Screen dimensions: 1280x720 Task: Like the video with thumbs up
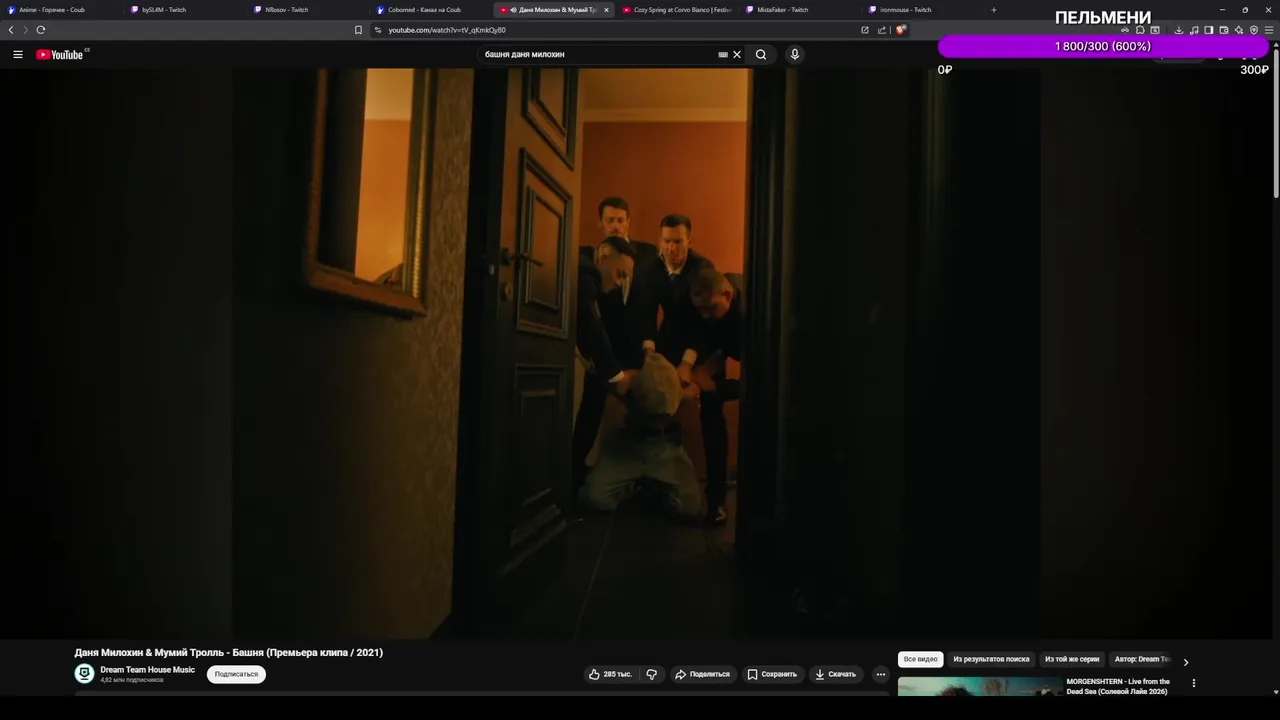tap(610, 674)
